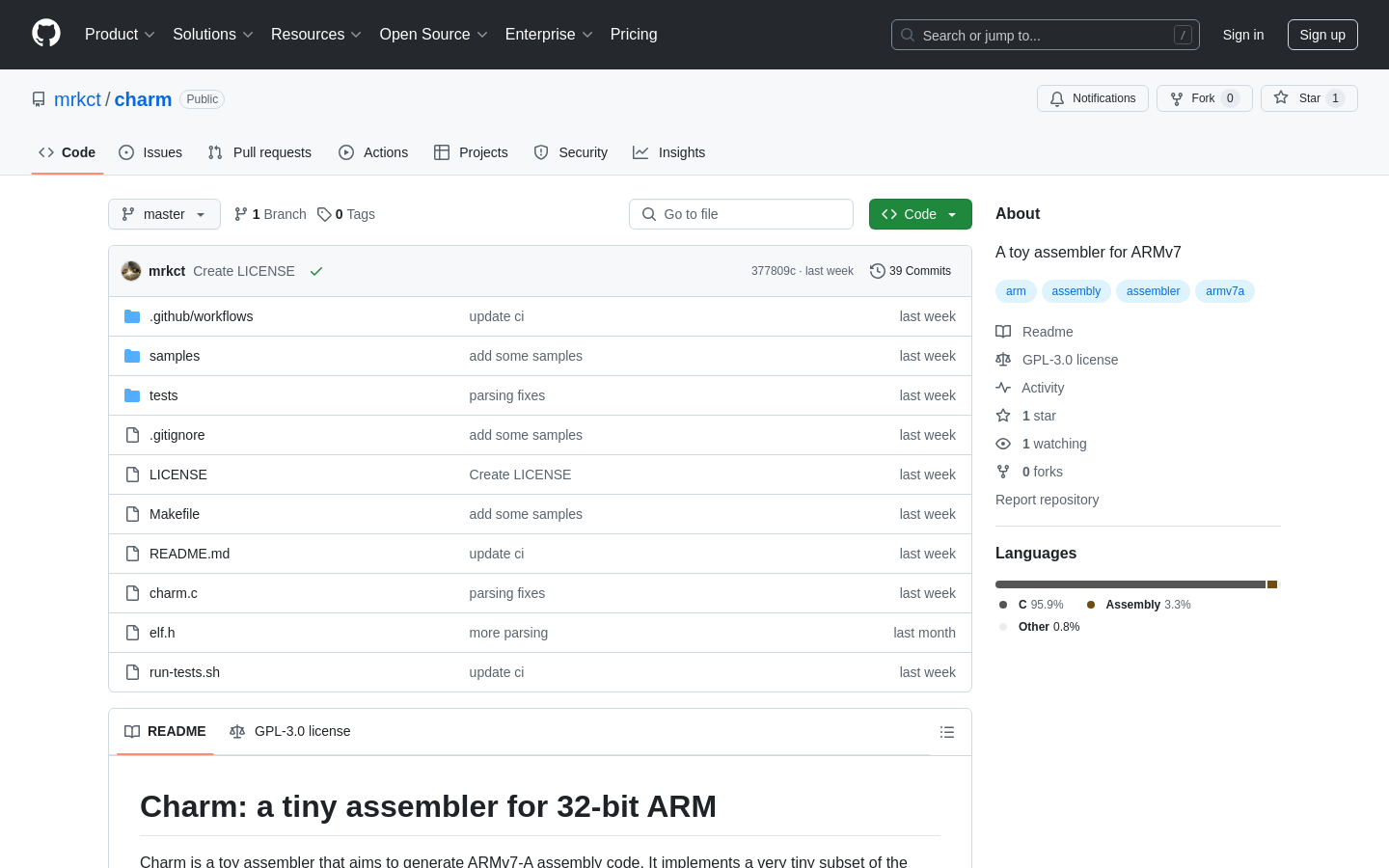
Task: Click the file icon next to Makefile
Action: [132, 514]
